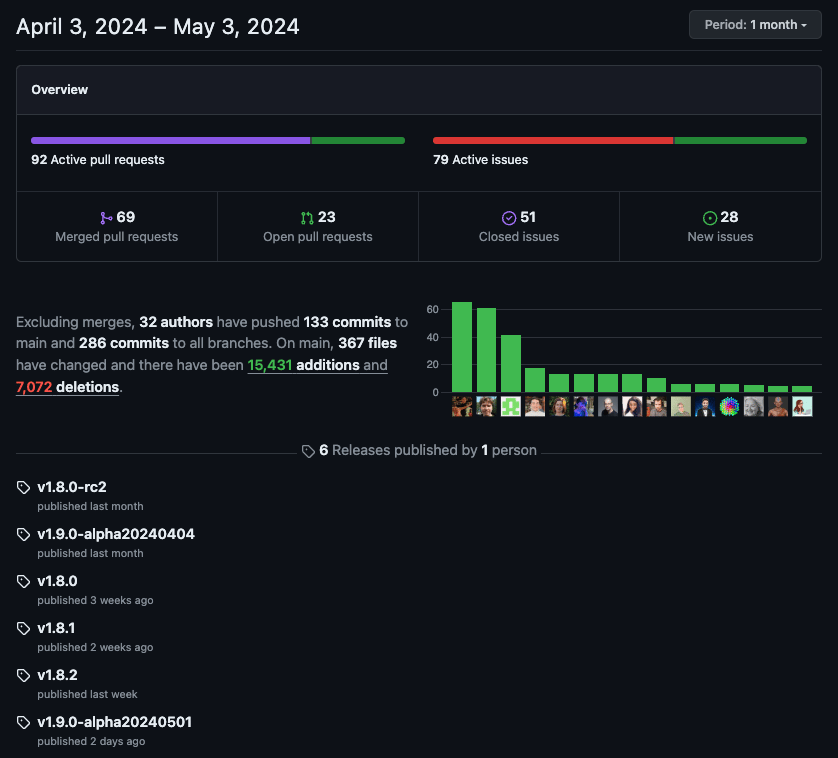
Task: Click '6 Releases published by 1 person' text
Action: tap(428, 451)
